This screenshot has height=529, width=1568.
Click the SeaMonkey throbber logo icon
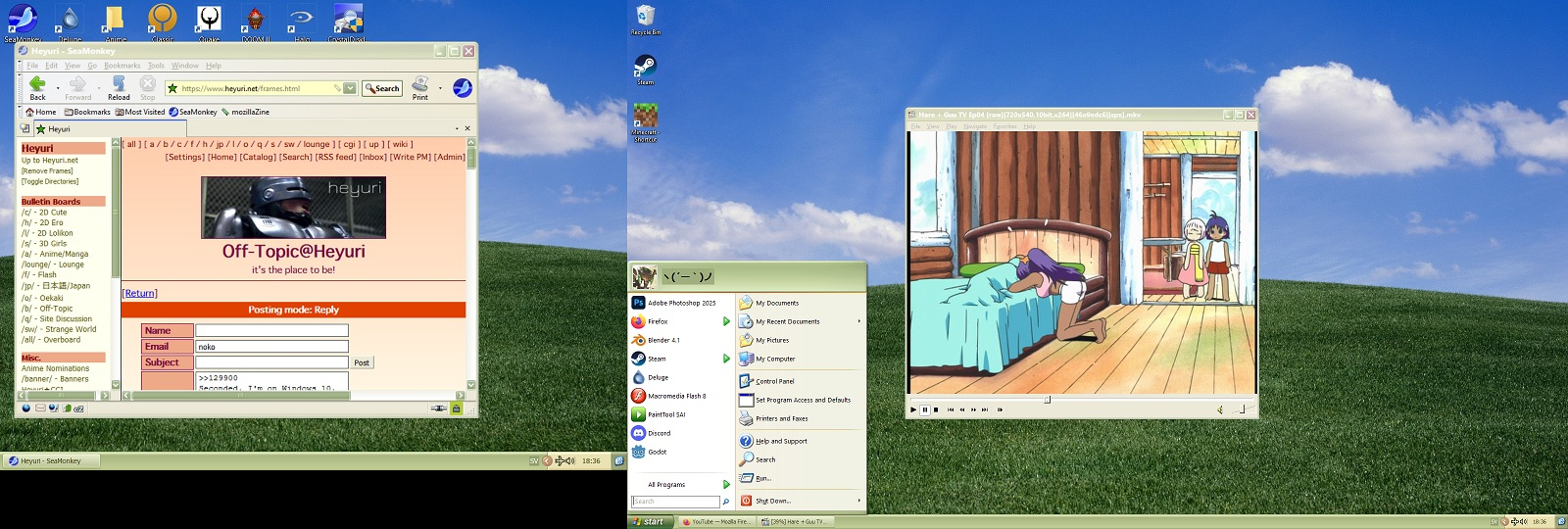463,88
